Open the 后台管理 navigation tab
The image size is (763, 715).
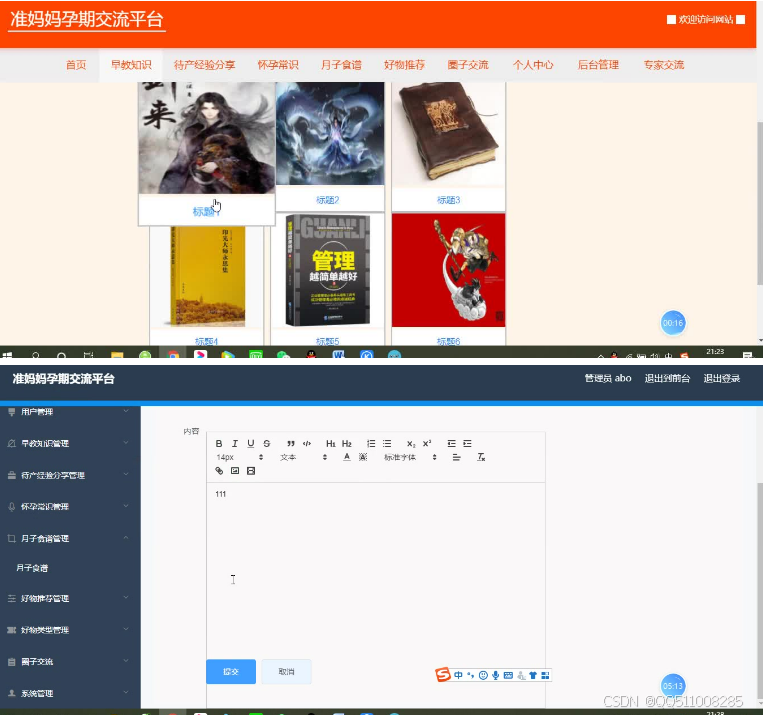click(x=598, y=65)
